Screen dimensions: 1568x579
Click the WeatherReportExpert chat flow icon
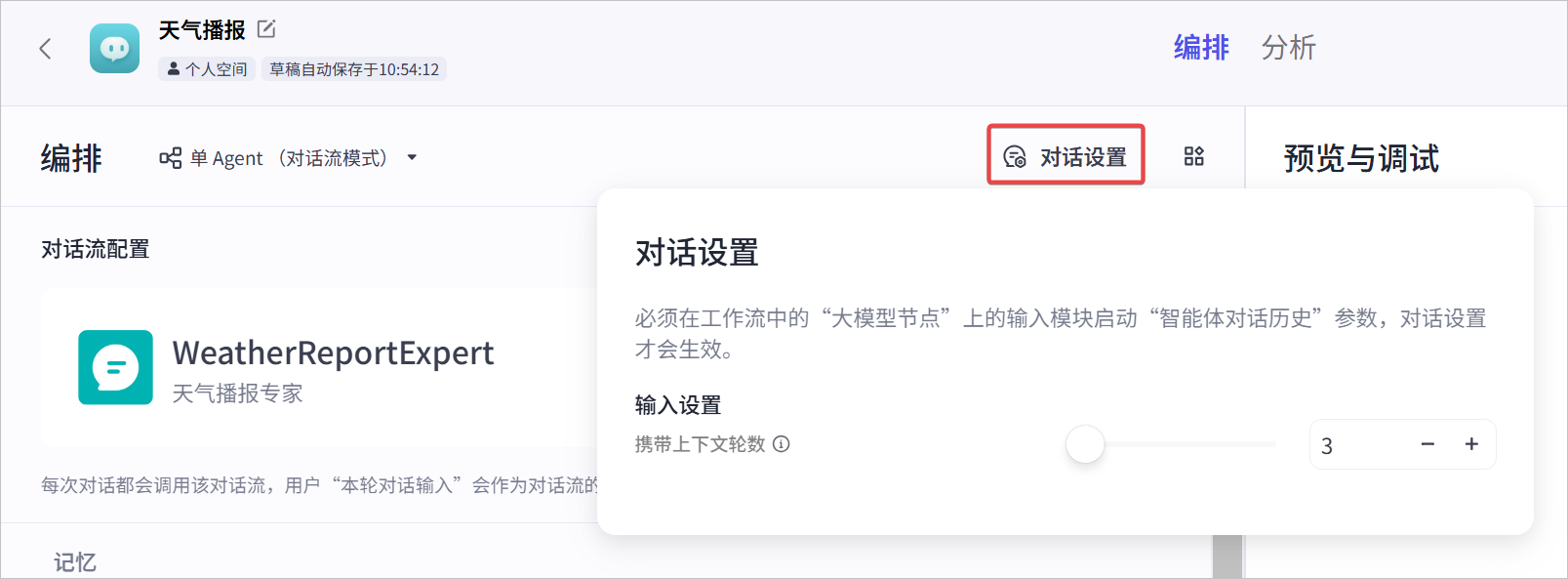pos(116,367)
